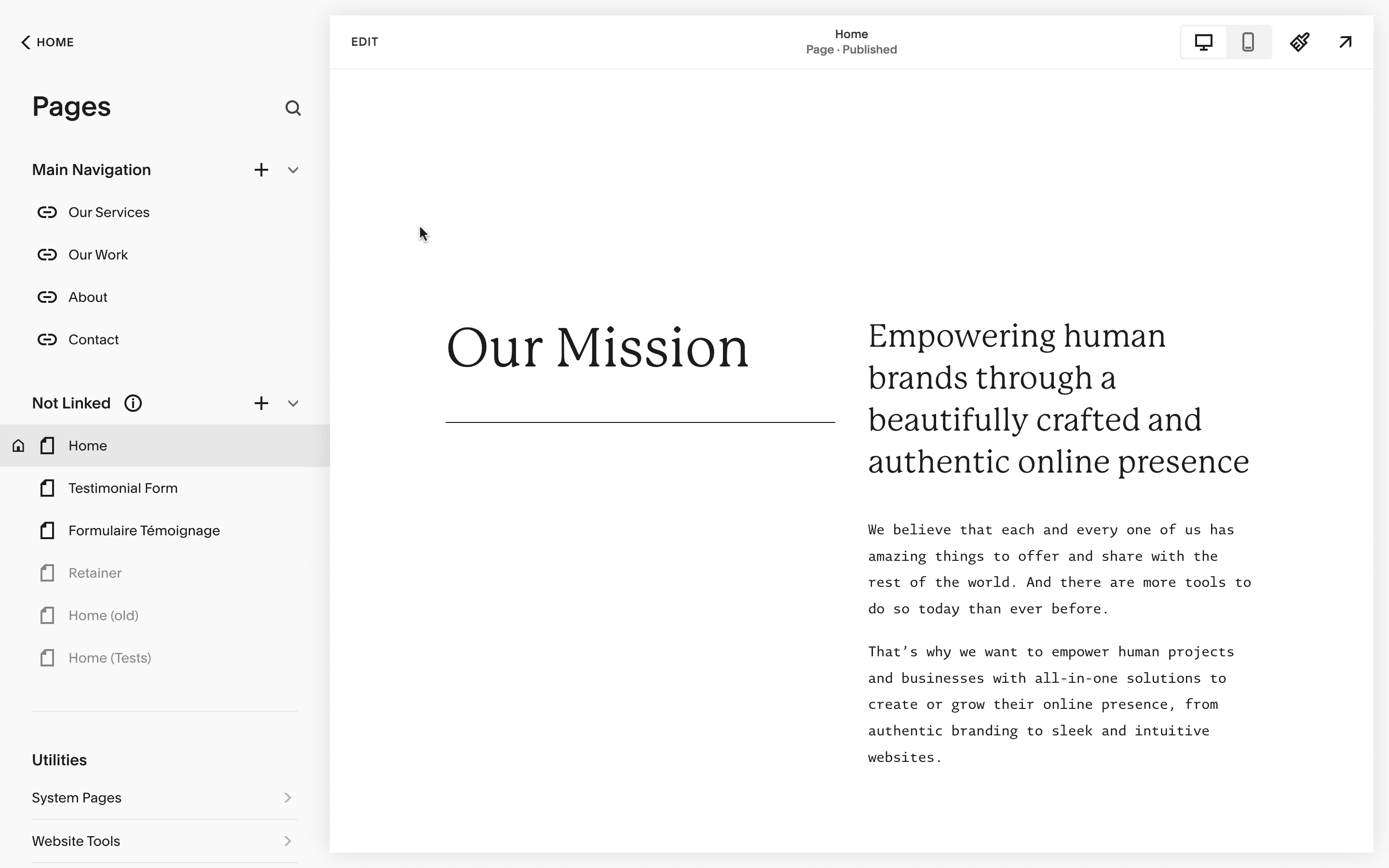Click Add page to Not Linked section
Image resolution: width=1389 pixels, height=868 pixels.
(261, 403)
